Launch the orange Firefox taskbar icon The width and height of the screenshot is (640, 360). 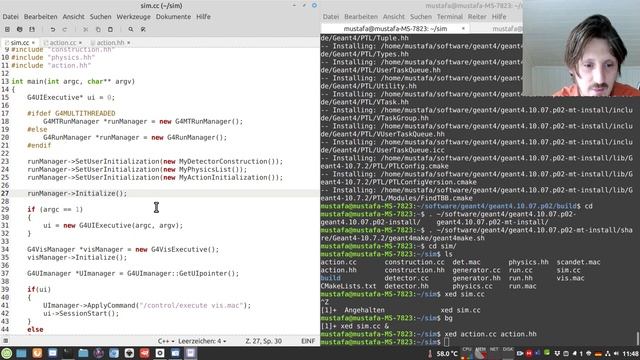point(37,353)
